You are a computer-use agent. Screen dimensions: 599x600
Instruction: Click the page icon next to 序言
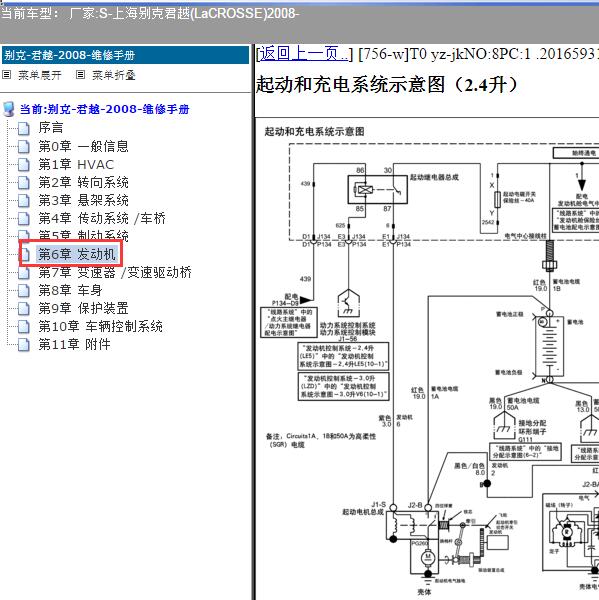24,128
